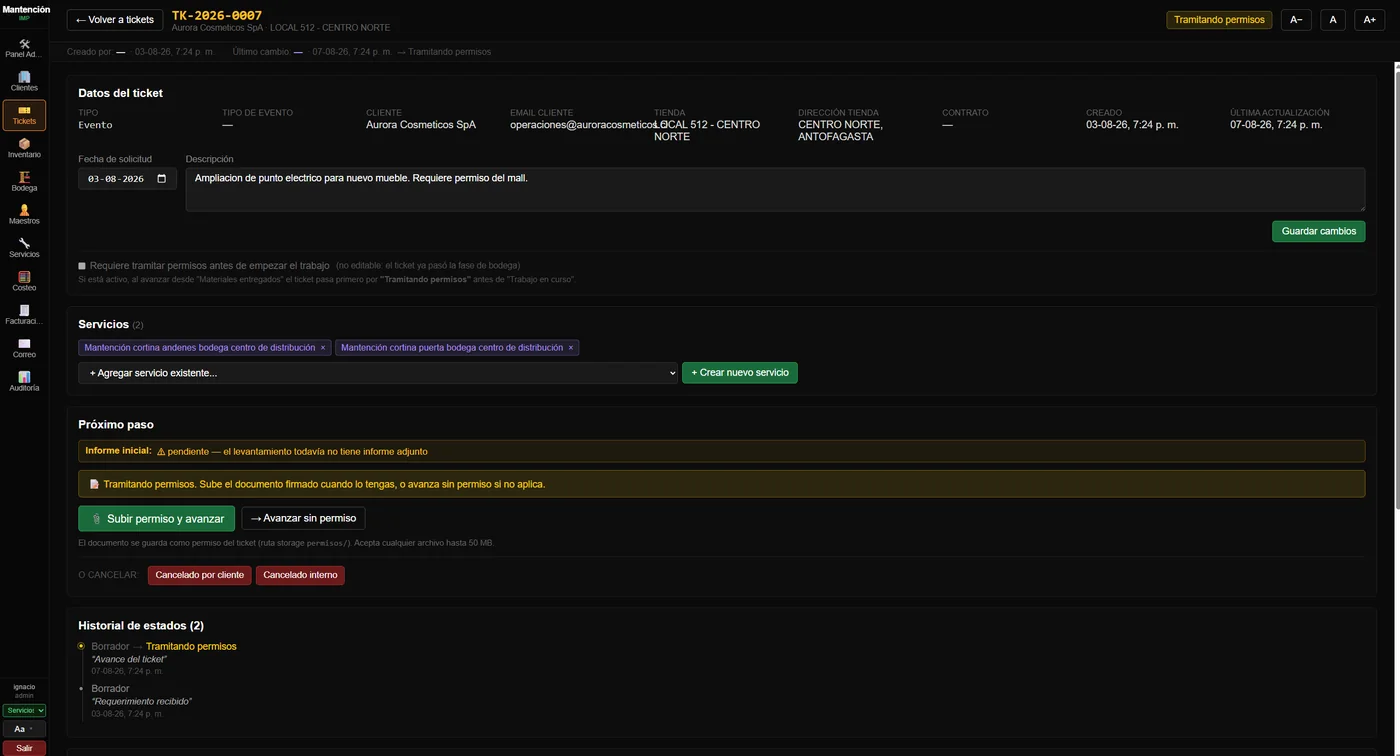The image size is (1400, 756).
Task: Expand the Agregar servicio existente dropdown
Action: (x=378, y=373)
